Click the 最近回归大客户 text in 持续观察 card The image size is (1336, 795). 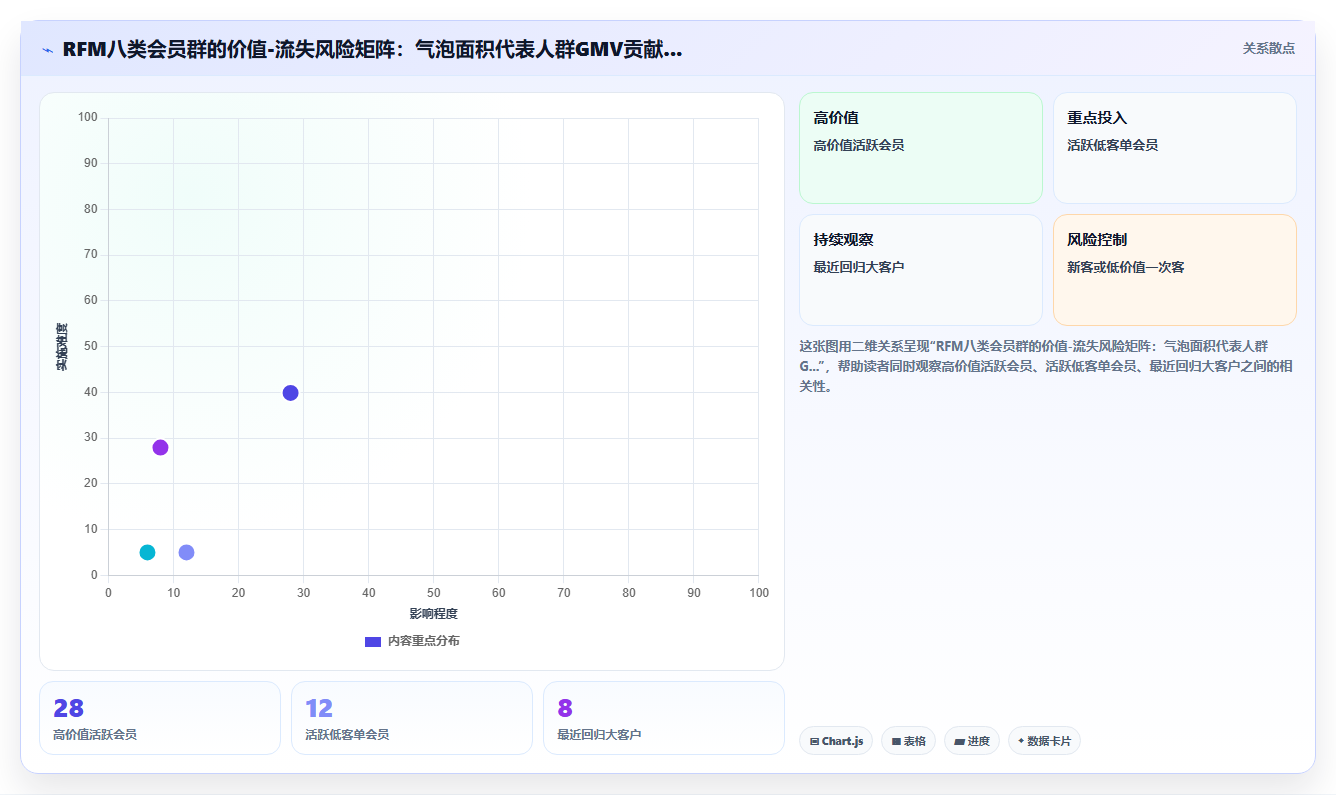coord(859,267)
